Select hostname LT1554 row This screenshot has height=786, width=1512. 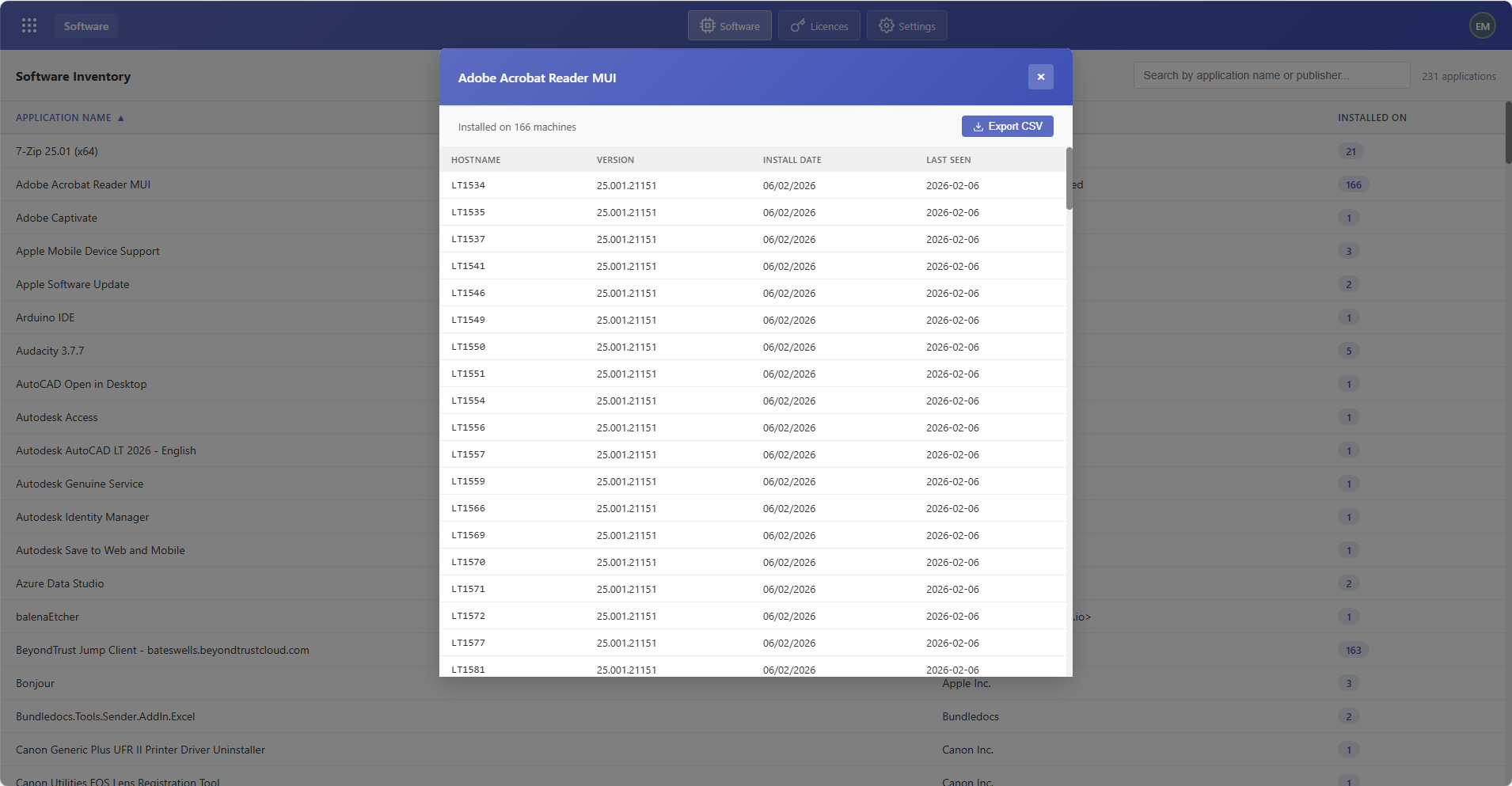coord(752,401)
